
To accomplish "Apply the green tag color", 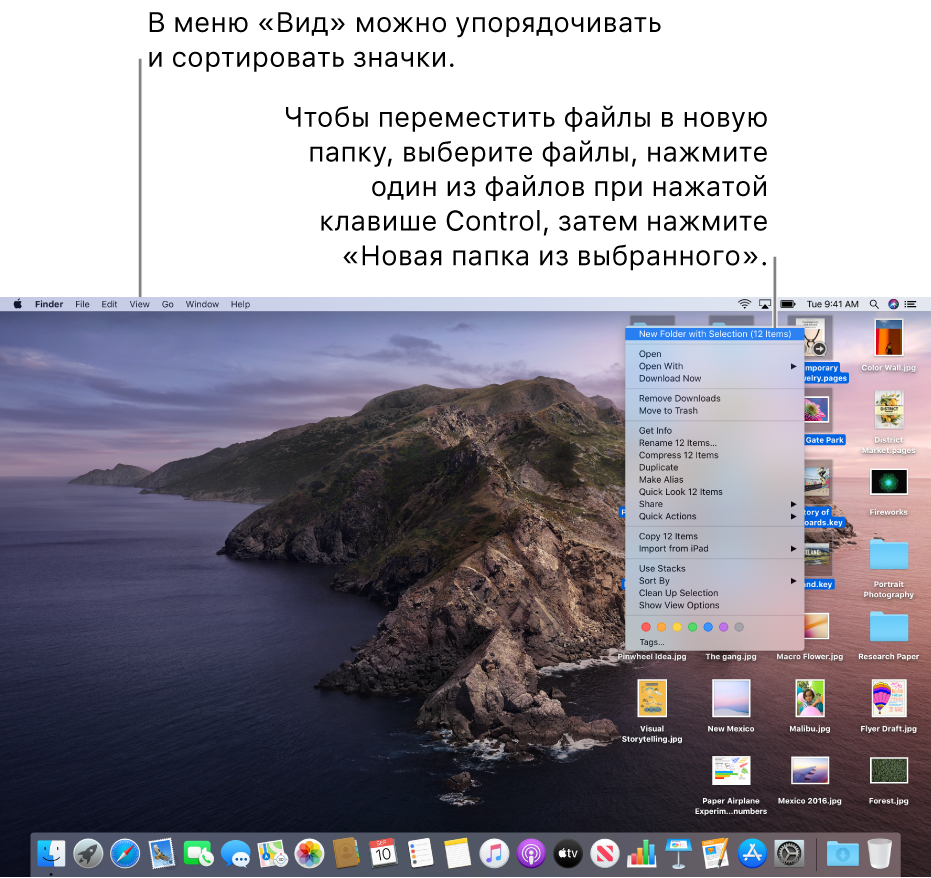I will click(x=692, y=627).
